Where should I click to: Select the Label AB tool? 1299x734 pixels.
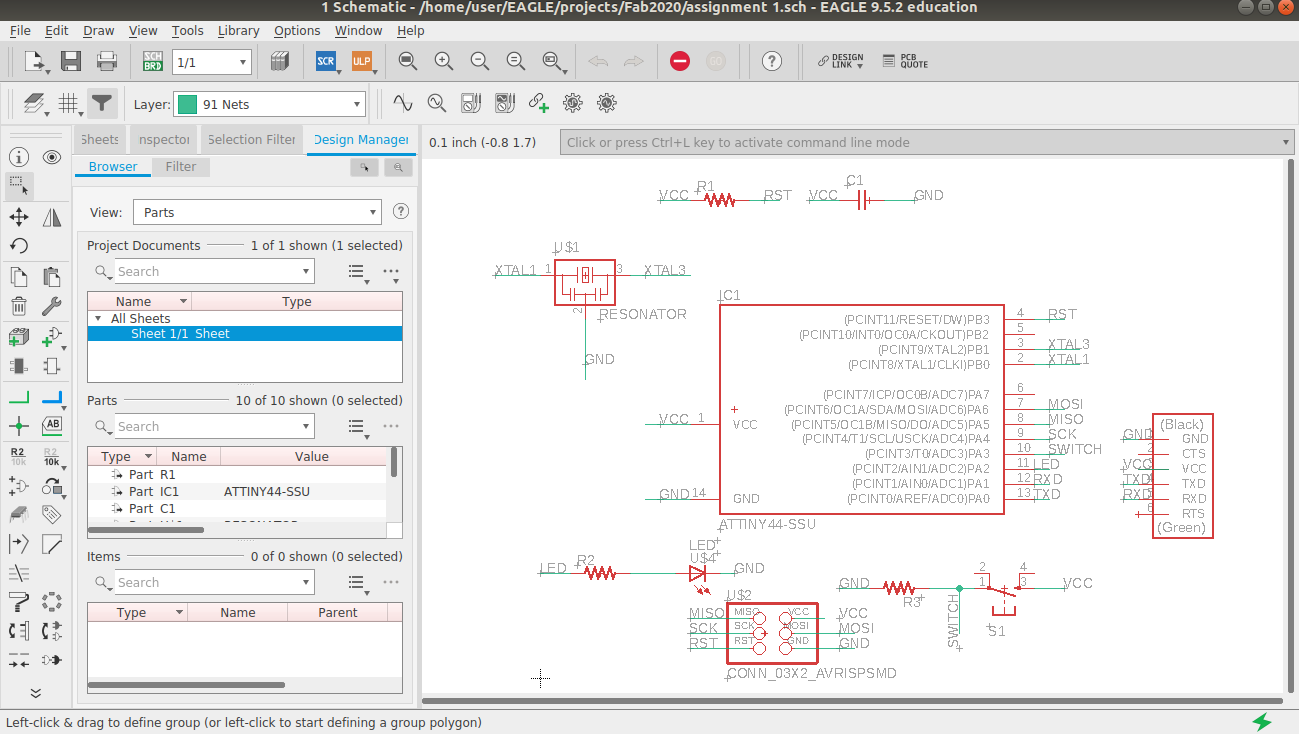[x=52, y=426]
